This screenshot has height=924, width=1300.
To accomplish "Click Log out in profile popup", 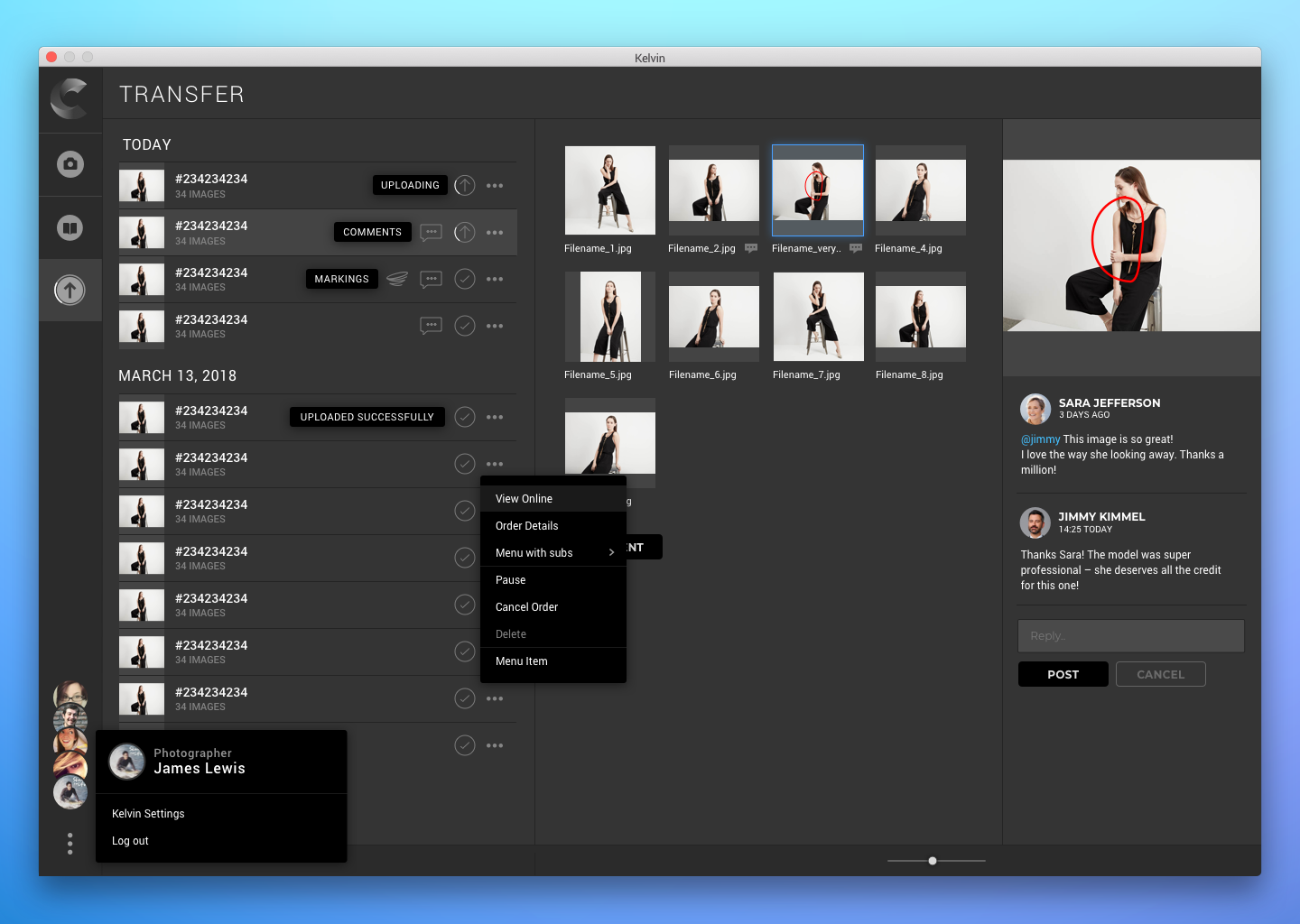I will coord(130,841).
